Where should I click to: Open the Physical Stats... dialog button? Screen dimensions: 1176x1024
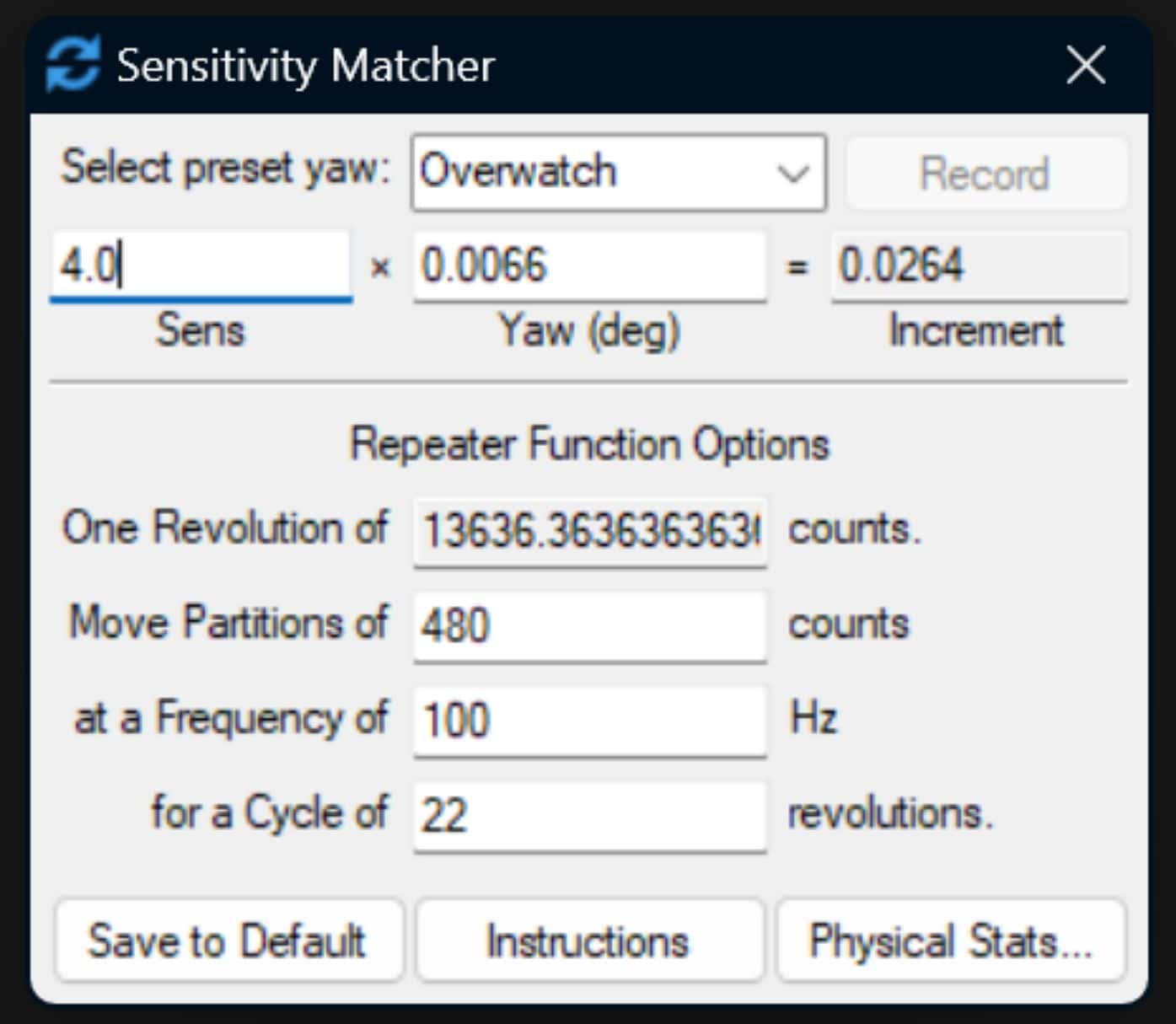coord(950,941)
